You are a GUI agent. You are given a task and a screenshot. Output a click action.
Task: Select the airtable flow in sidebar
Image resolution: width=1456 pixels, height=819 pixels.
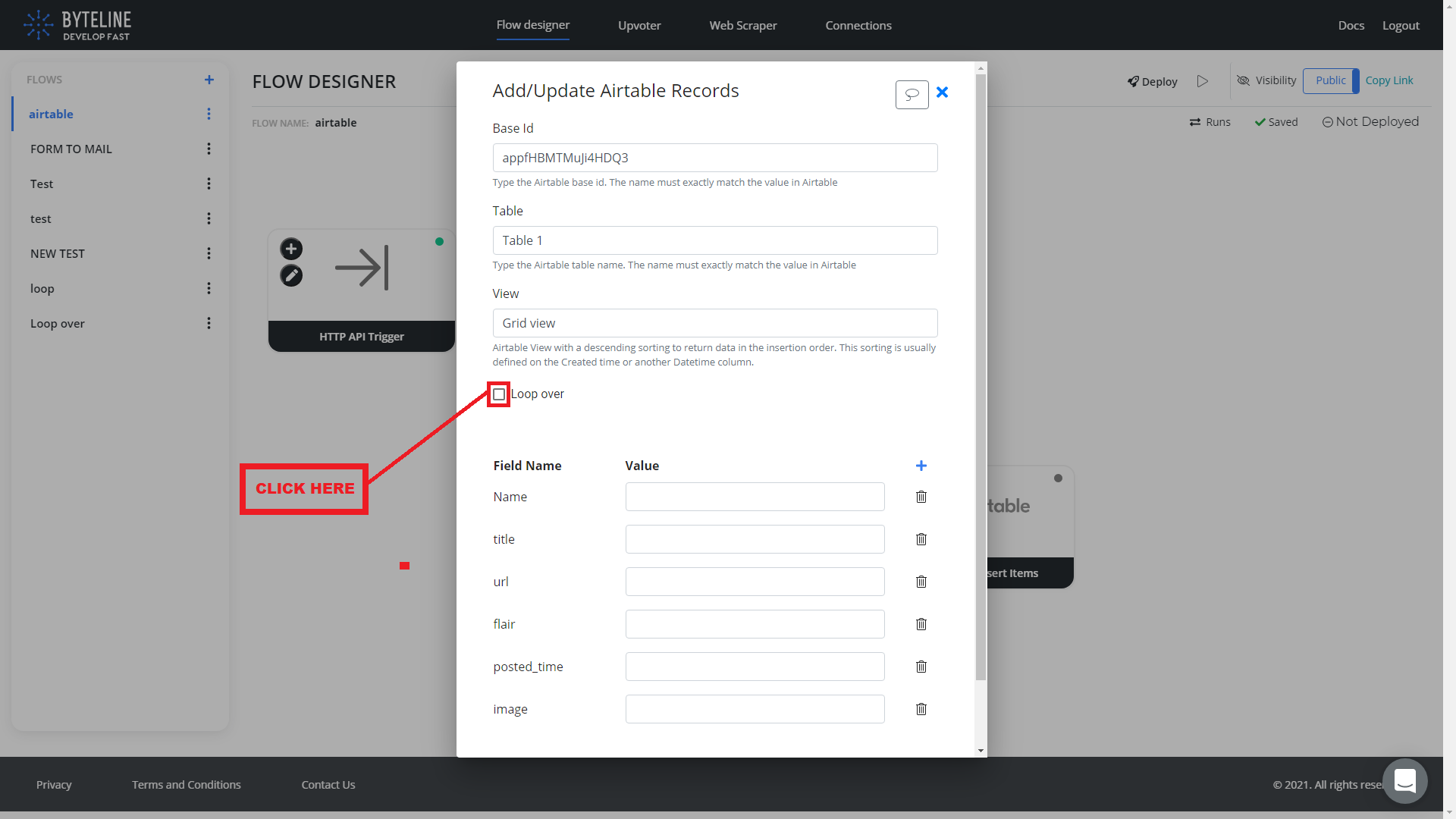click(51, 114)
